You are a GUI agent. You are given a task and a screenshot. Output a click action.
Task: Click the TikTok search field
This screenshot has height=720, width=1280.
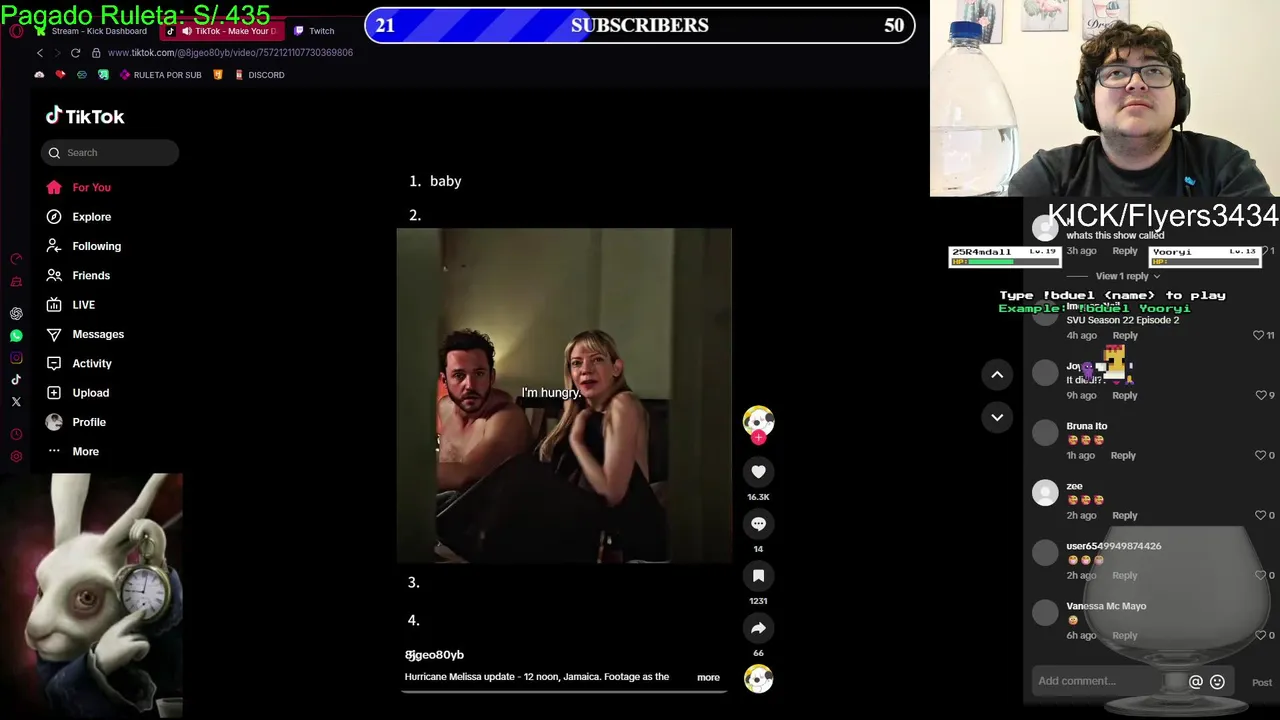(110, 153)
